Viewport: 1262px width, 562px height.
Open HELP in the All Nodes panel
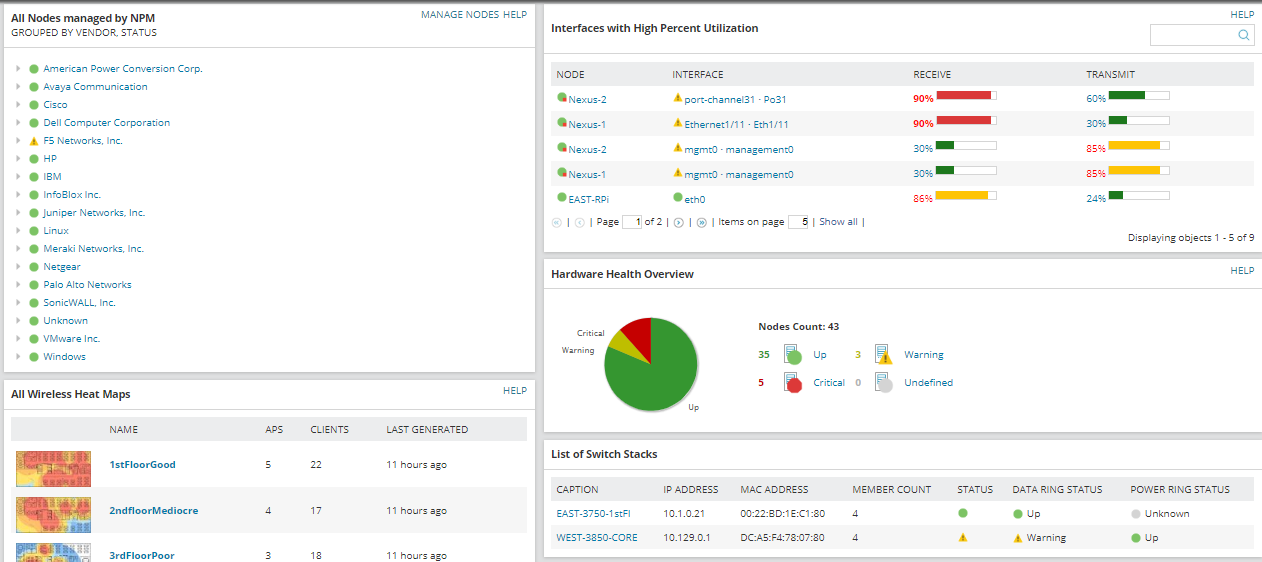click(515, 15)
